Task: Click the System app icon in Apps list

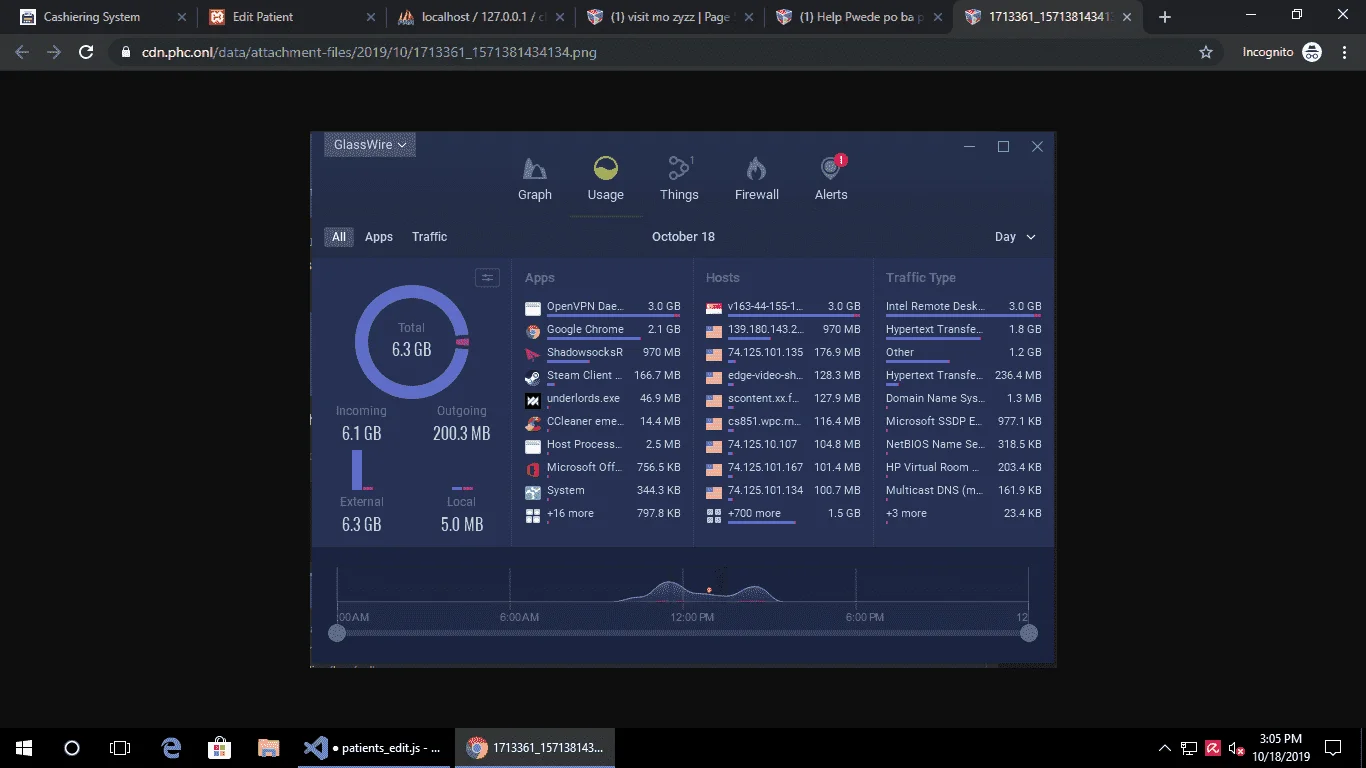Action: 533,491
